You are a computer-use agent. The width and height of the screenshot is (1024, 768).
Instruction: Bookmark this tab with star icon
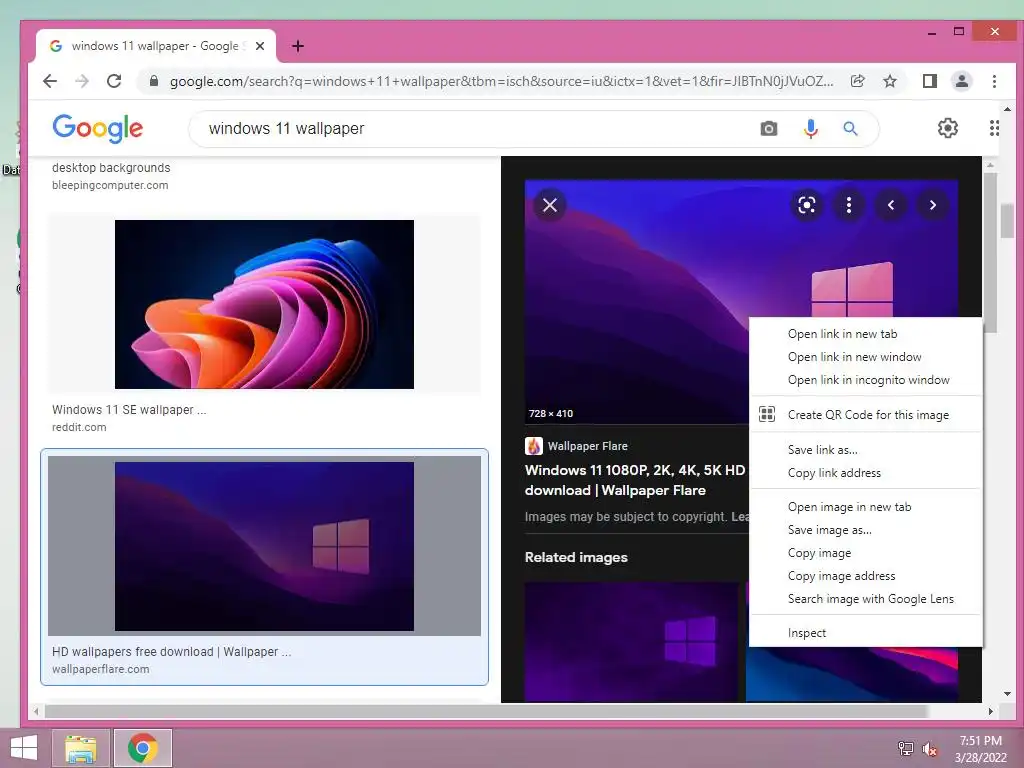pos(889,81)
